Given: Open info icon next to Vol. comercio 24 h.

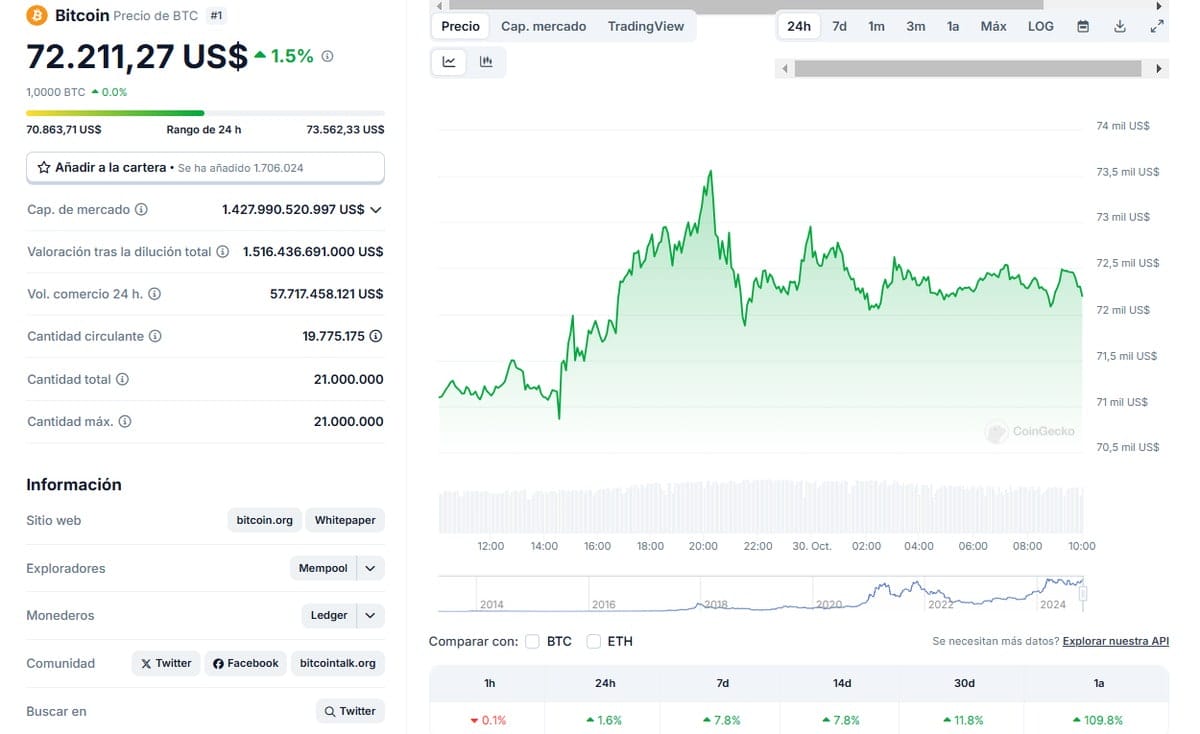Looking at the screenshot, I should 154,294.
